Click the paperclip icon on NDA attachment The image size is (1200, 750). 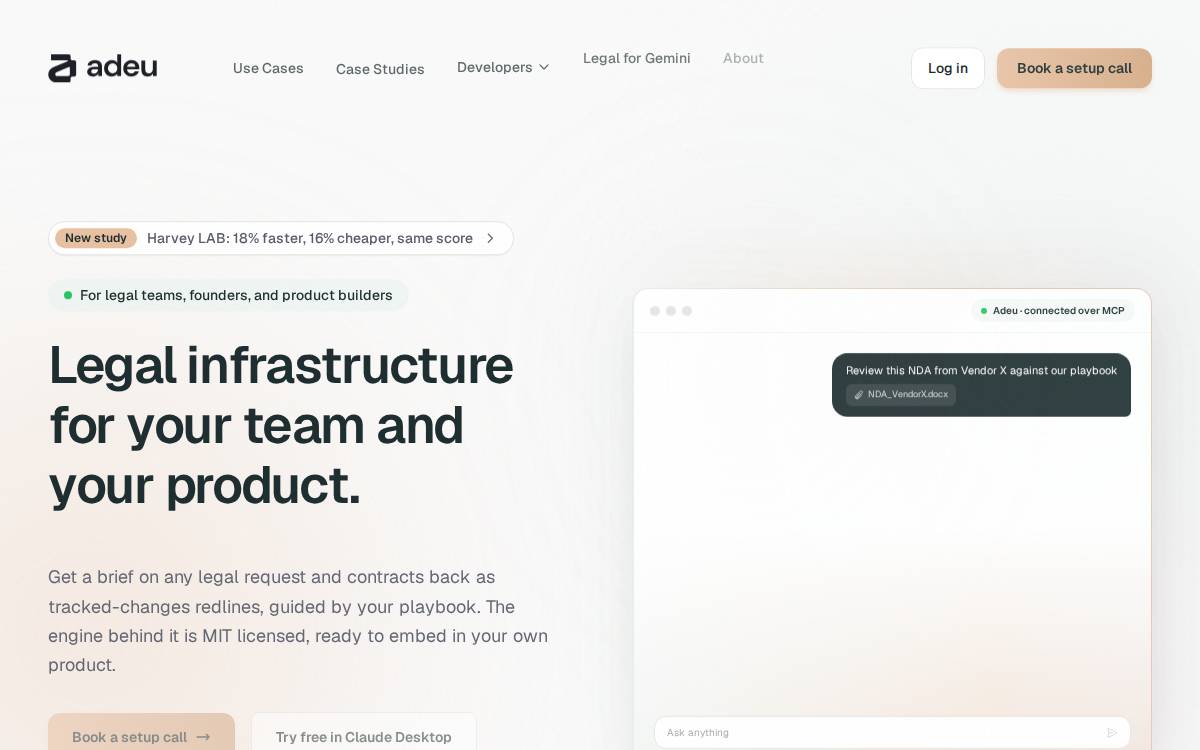[858, 394]
